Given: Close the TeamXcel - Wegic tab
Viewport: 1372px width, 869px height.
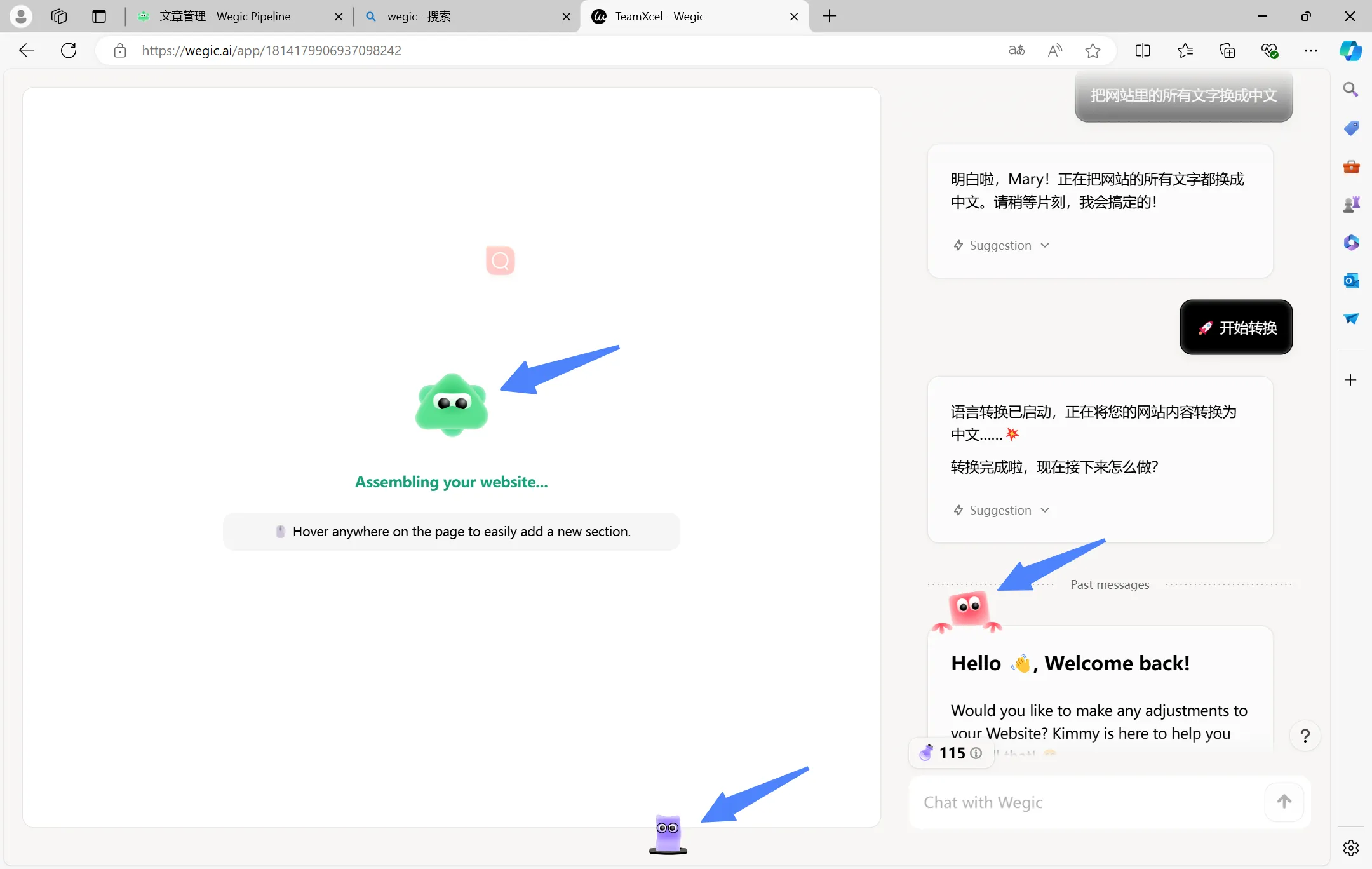Looking at the screenshot, I should click(x=794, y=17).
